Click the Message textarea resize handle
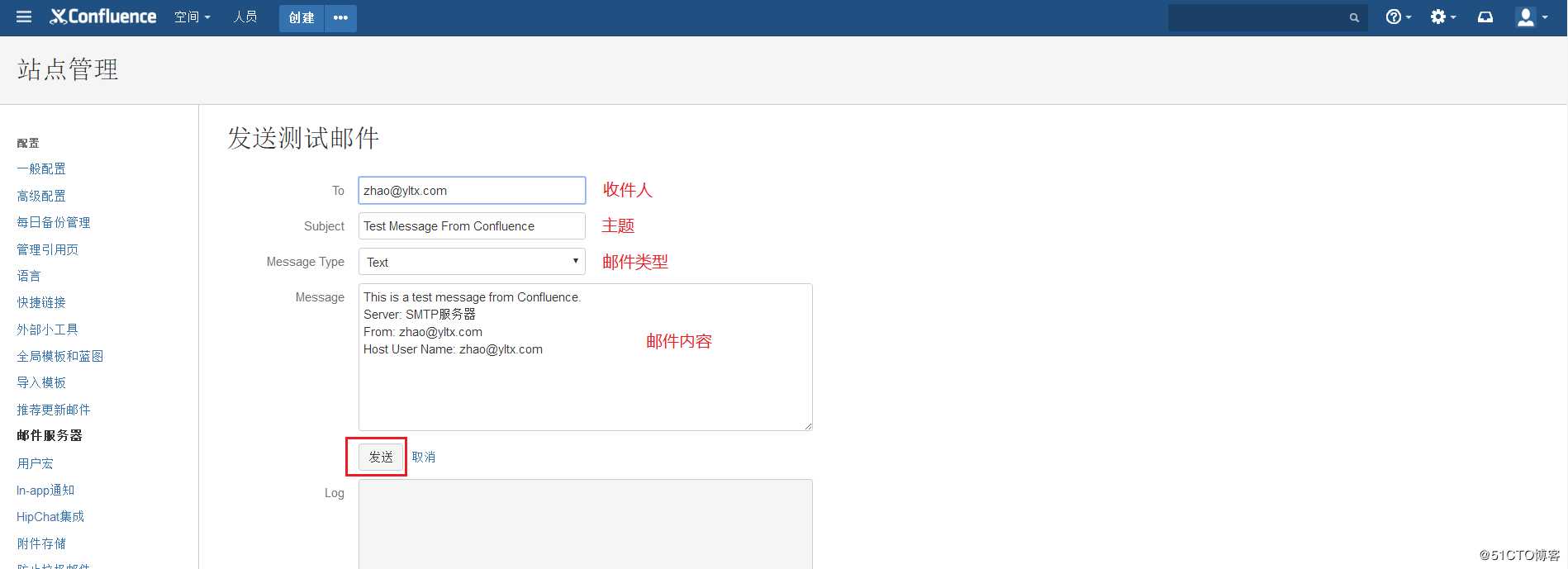Screen dimensions: 1568x569 click(x=808, y=426)
